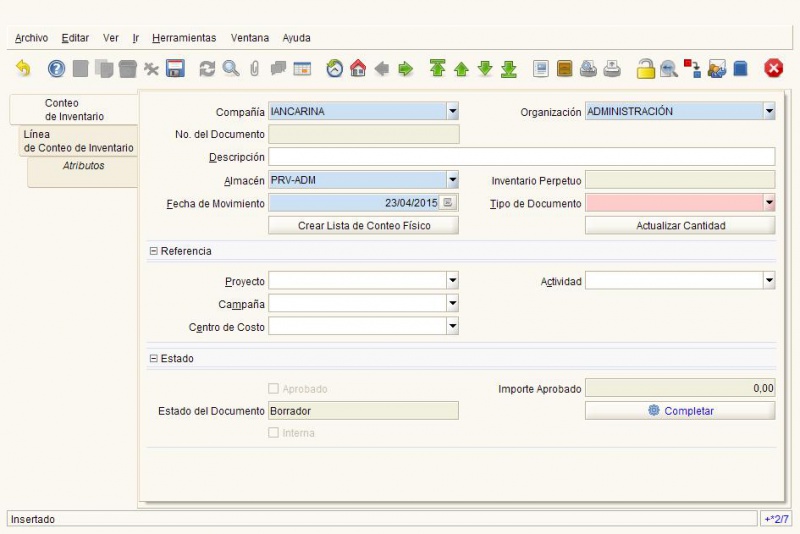Open the Proyecto dropdown
The image size is (800, 534).
pos(453,280)
